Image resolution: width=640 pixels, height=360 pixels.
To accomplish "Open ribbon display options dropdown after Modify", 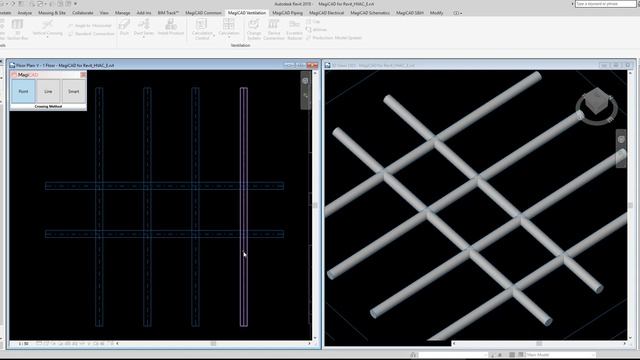I will (458, 13).
